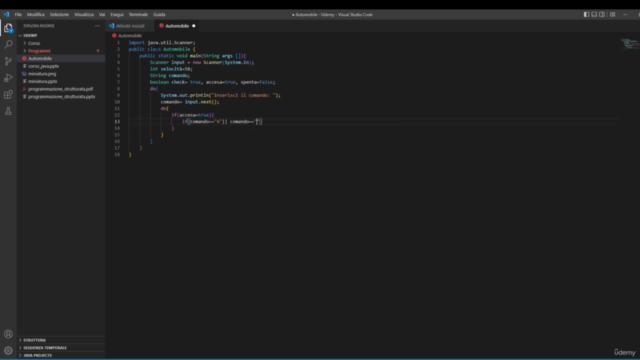The image size is (640, 360).
Task: Click the unsaved dot on Automobile tab
Action: click(x=193, y=26)
